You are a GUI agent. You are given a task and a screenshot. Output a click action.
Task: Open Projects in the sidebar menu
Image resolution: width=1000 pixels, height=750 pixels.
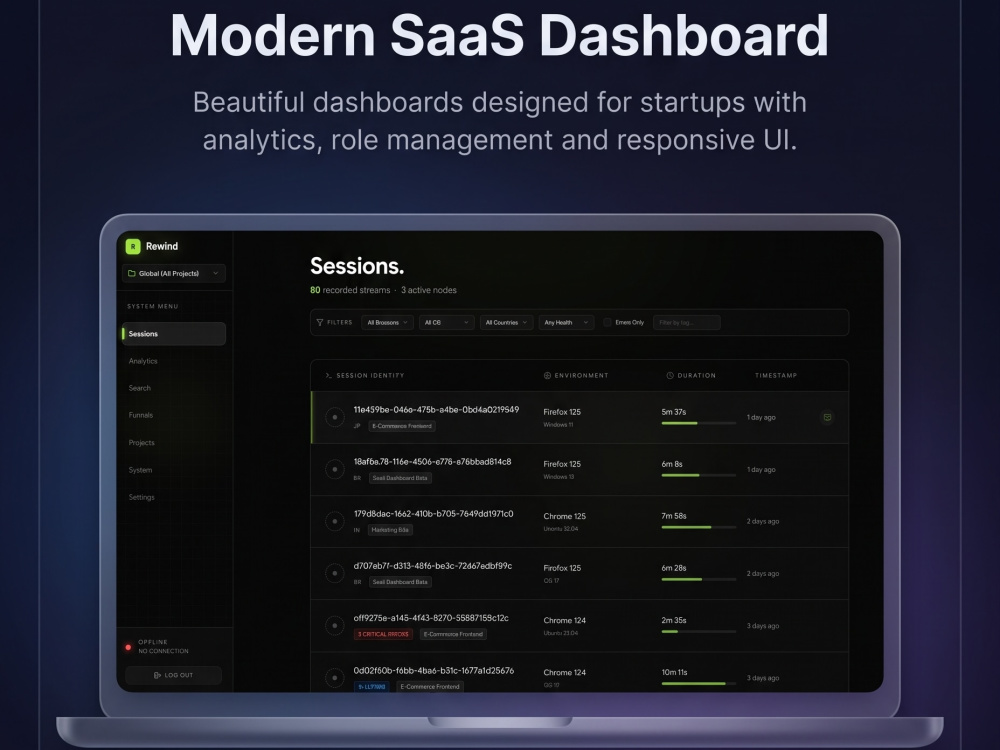[x=142, y=443]
